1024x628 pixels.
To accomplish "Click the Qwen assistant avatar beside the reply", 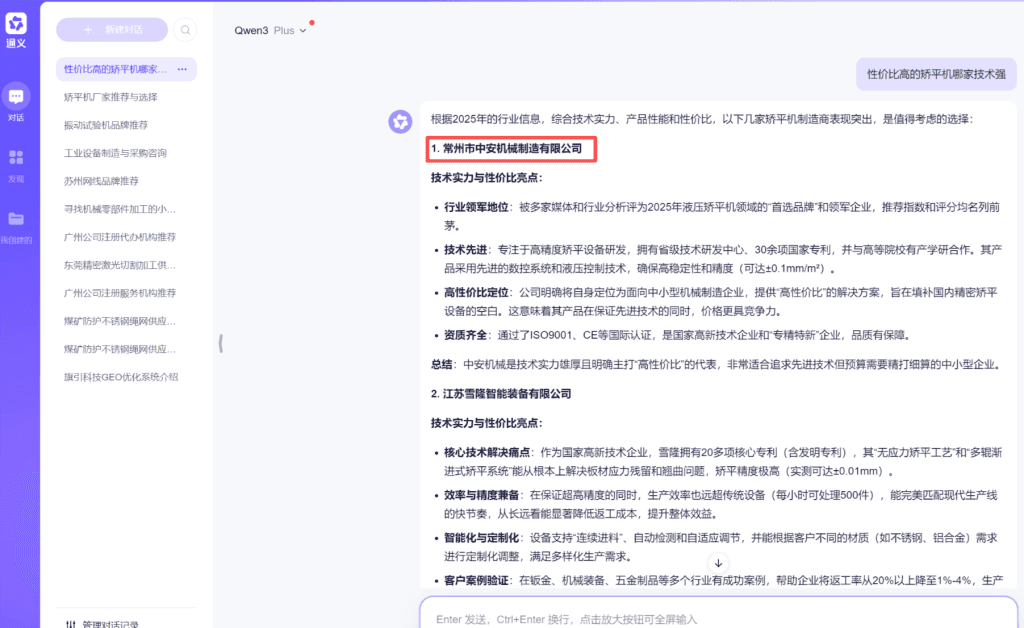I will tap(399, 121).
